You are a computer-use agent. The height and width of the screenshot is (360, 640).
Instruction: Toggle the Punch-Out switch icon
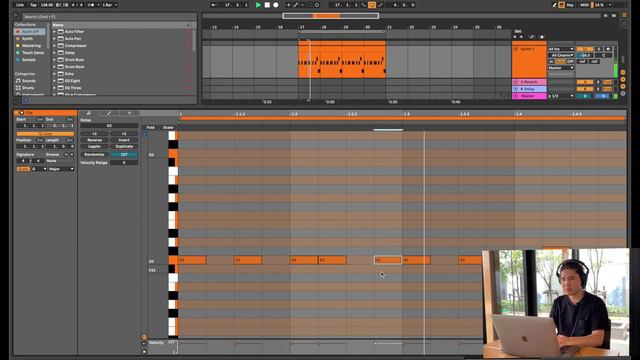coord(380,5)
